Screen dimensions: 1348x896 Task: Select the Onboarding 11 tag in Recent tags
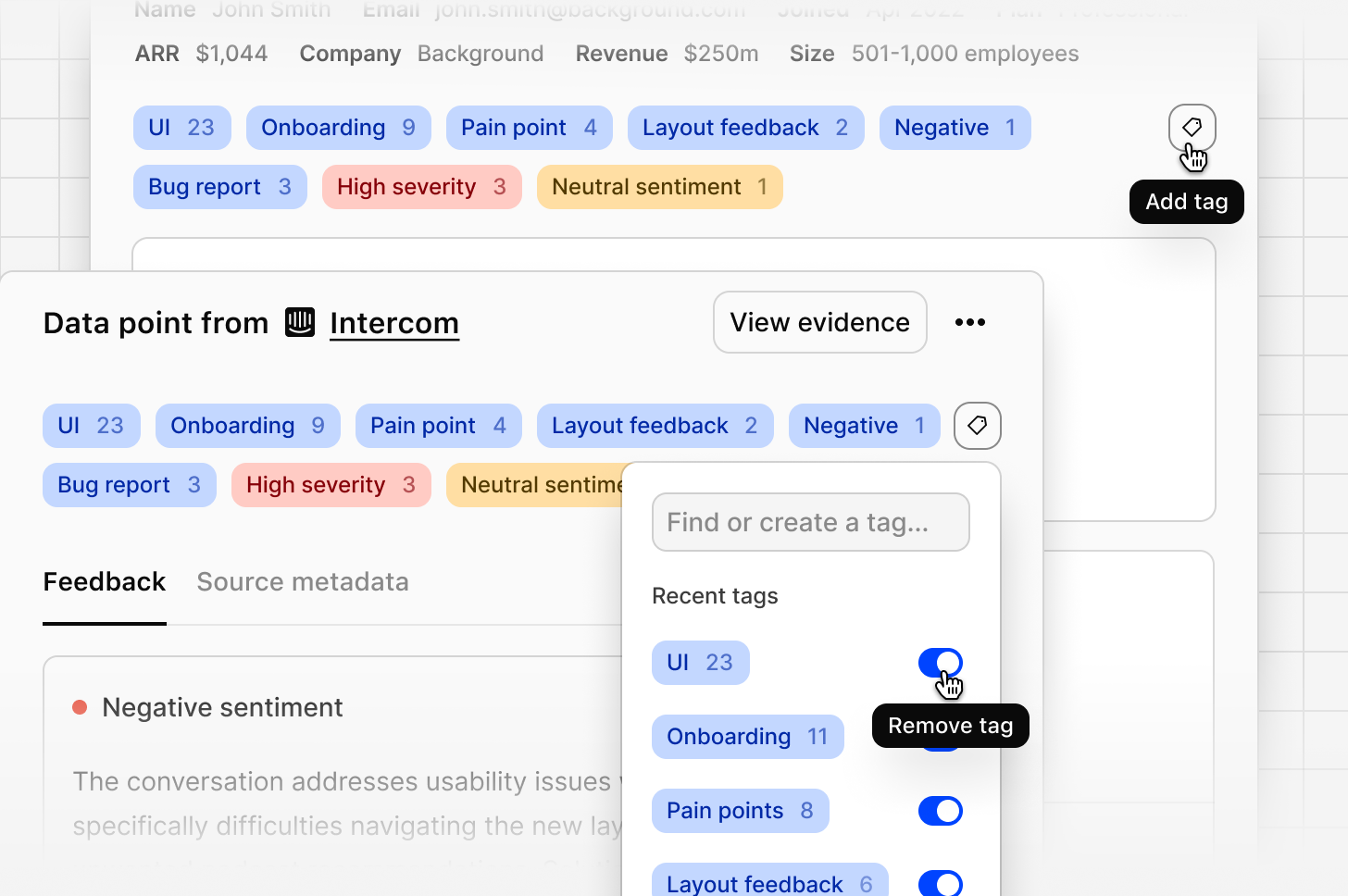tap(747, 737)
